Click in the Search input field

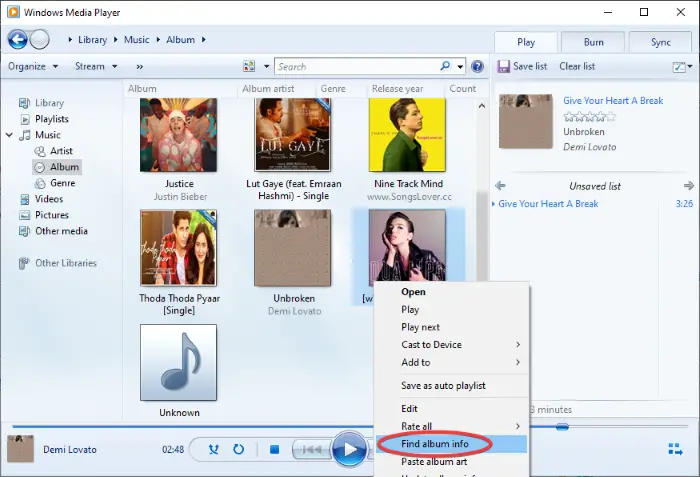[357, 67]
